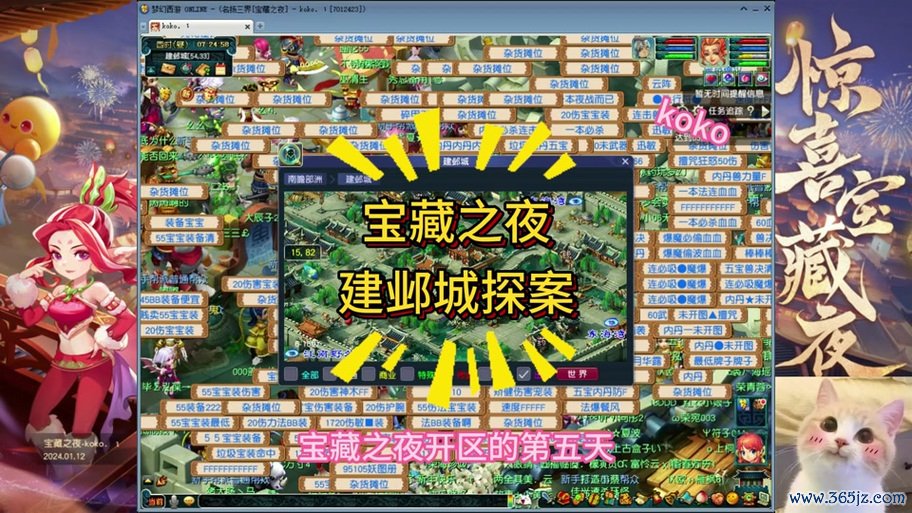Close the koko. 1 tab
The width and height of the screenshot is (912, 513).
(247, 27)
